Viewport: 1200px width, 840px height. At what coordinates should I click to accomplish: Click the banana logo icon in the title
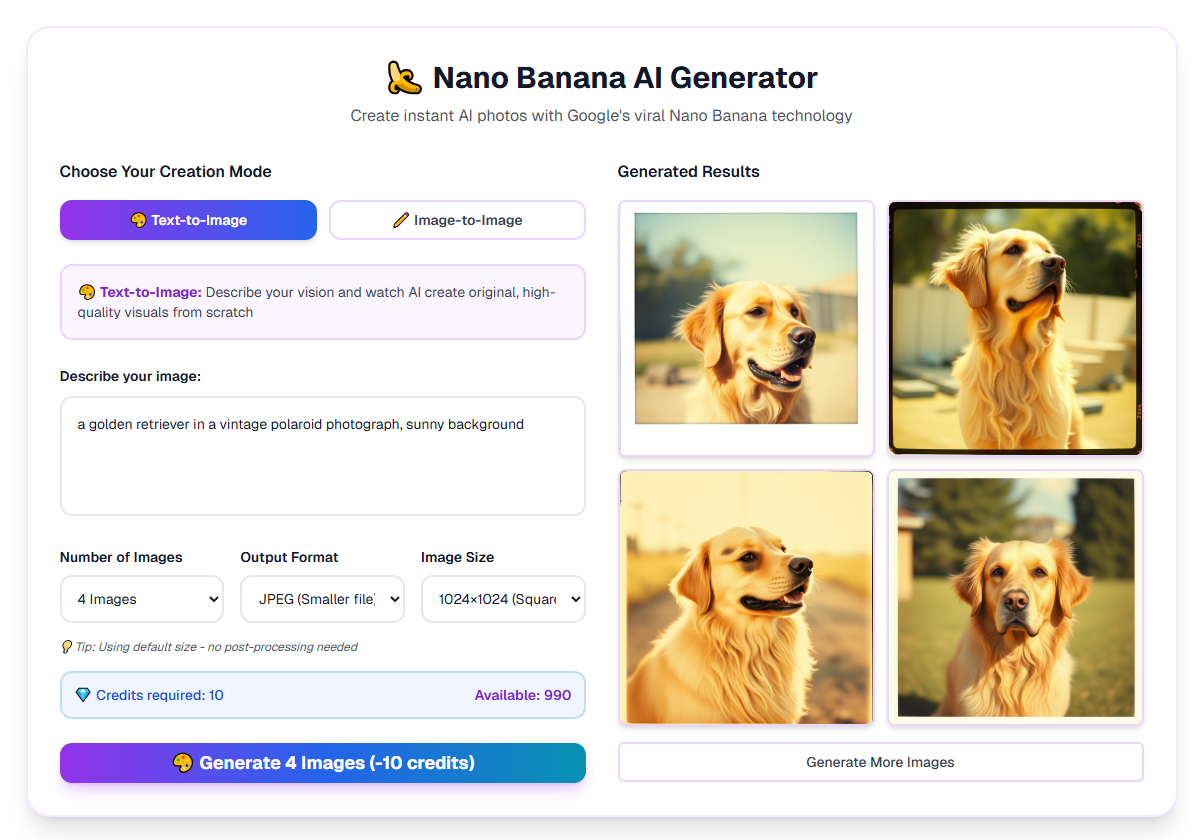point(404,78)
